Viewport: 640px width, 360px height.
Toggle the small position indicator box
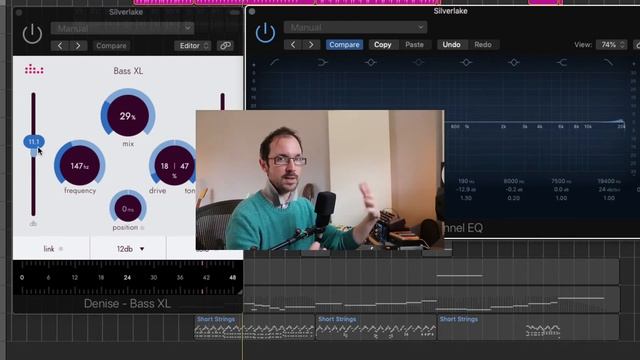point(142,228)
